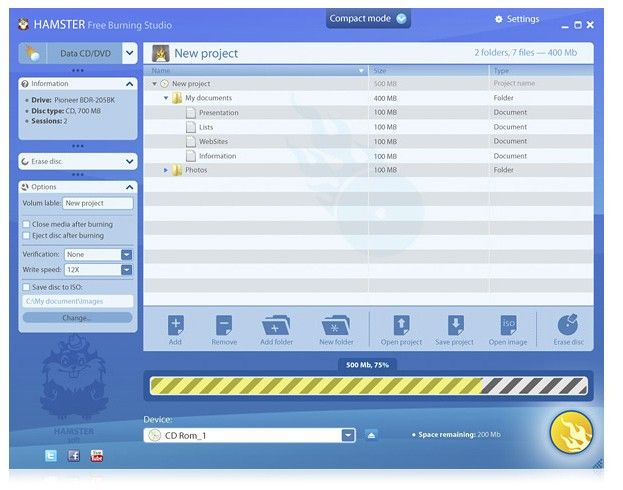This screenshot has height=490, width=623.
Task: Click the Open project icon
Action: 401,326
